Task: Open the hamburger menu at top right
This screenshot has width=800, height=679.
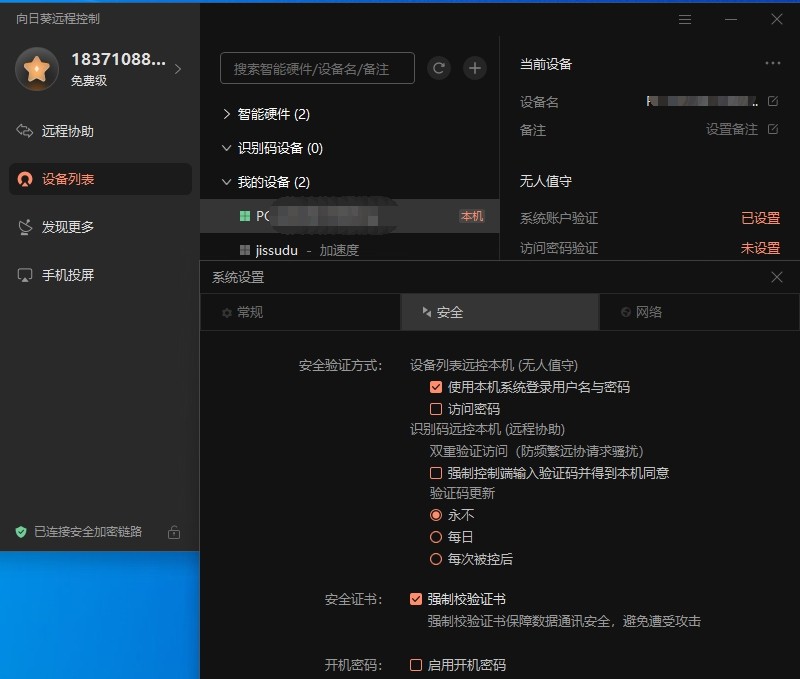Action: pyautogui.click(x=685, y=18)
